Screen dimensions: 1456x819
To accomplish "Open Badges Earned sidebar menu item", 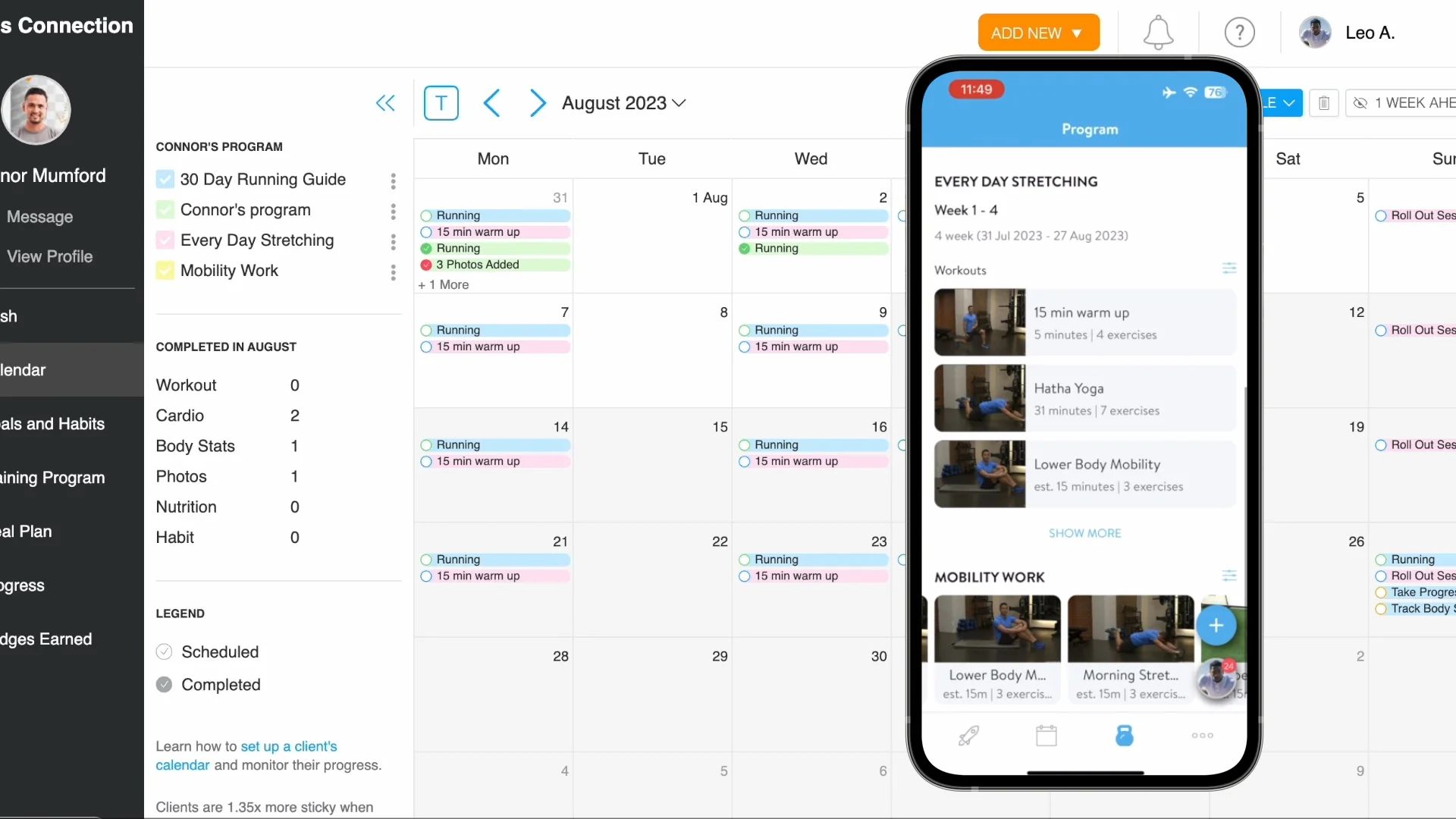I will pyautogui.click(x=47, y=639).
